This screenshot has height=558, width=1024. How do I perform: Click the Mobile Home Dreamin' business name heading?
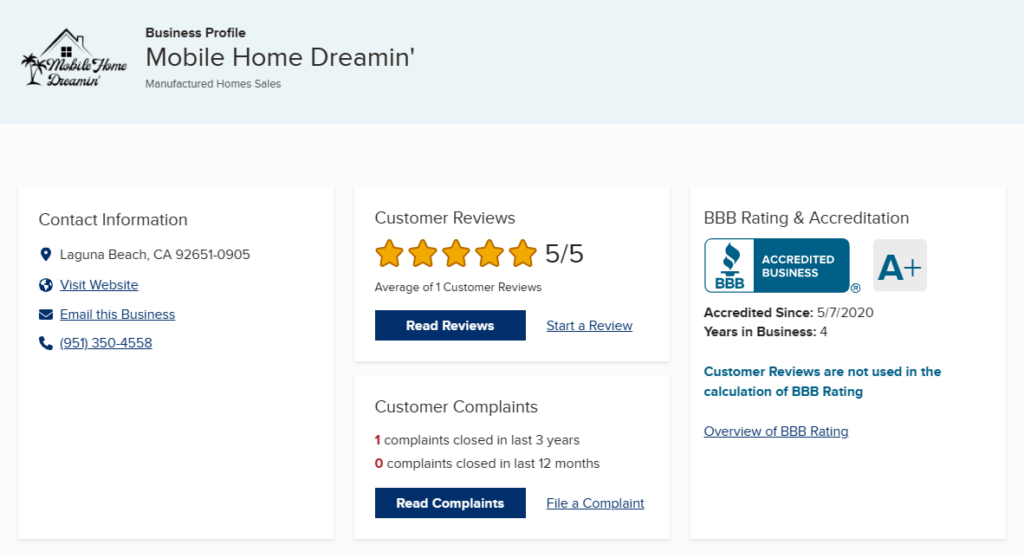click(280, 57)
